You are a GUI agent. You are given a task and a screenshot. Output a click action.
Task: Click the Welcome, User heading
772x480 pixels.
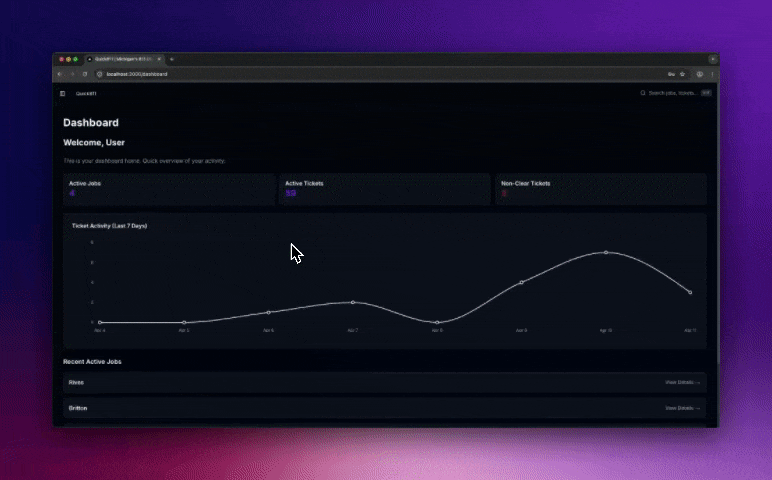coord(94,143)
